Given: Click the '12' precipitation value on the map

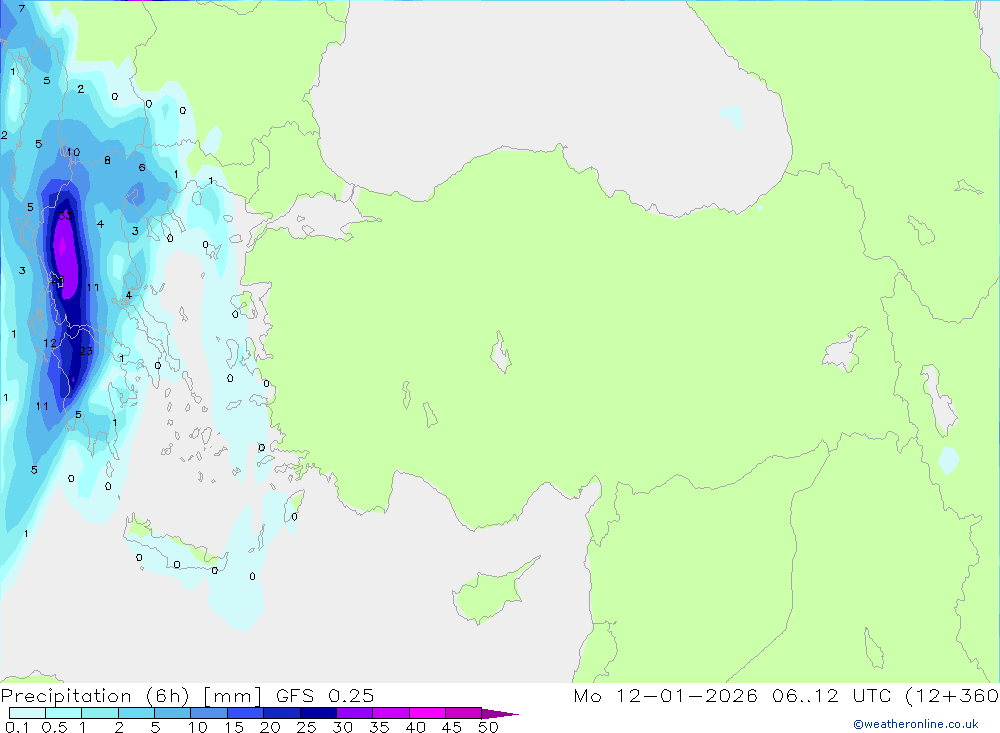Looking at the screenshot, I should [50, 343].
